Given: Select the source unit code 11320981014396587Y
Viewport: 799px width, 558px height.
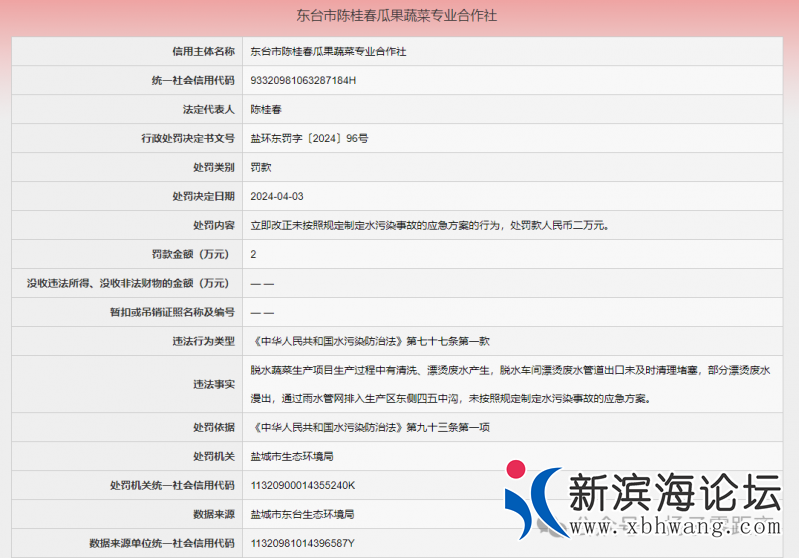Looking at the screenshot, I should [x=302, y=543].
